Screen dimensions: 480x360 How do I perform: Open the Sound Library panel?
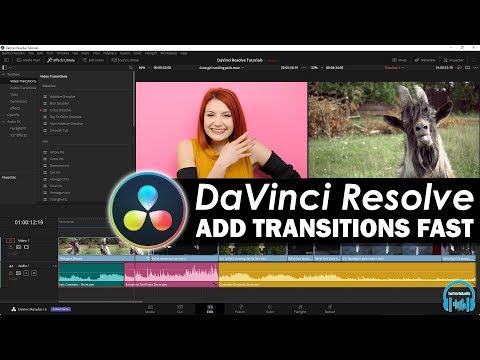click(x=125, y=60)
